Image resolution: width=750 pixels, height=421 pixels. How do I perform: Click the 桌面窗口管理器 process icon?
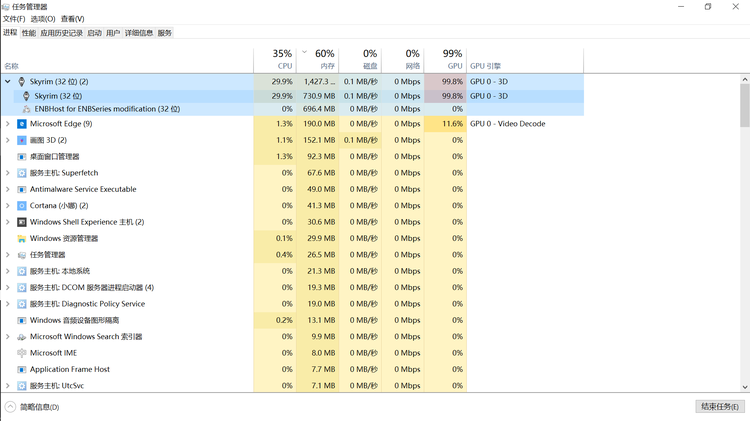22,156
